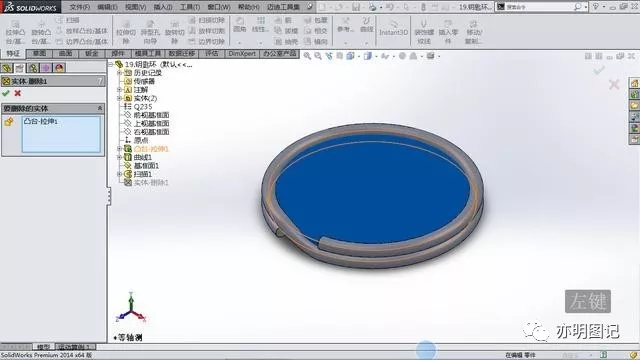Viewport: 640px width, 360px height.
Task: Switch to the 评估 tab
Action: (x=211, y=53)
